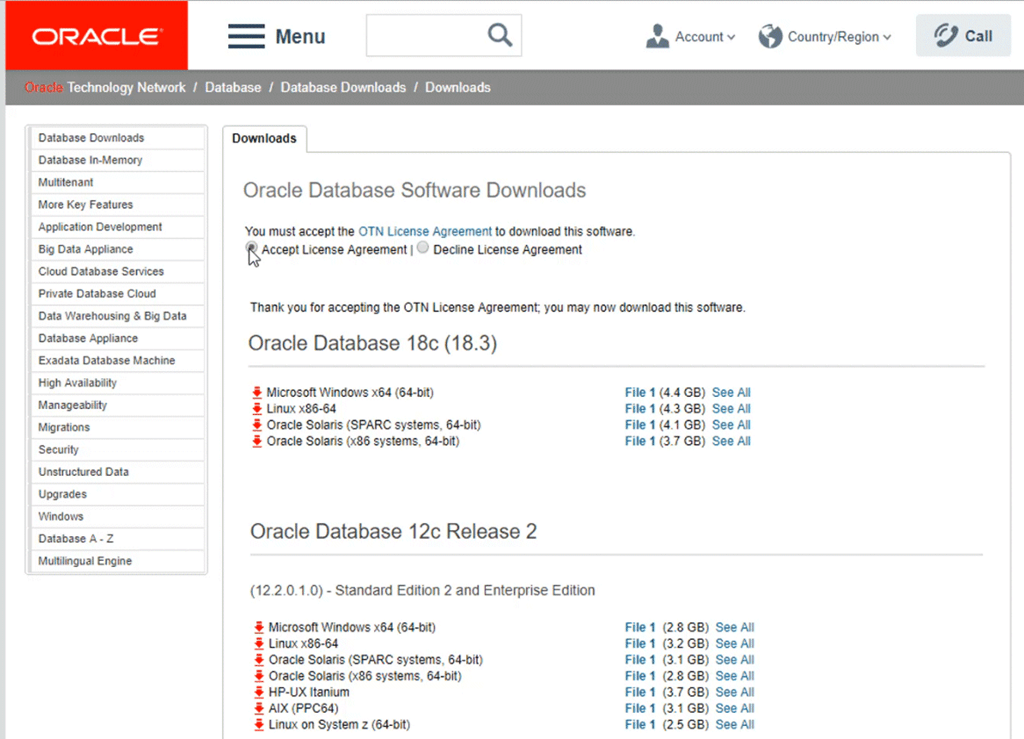Viewport: 1024px width, 739px height.
Task: Select Decline License Agreement radio button
Action: pos(423,247)
